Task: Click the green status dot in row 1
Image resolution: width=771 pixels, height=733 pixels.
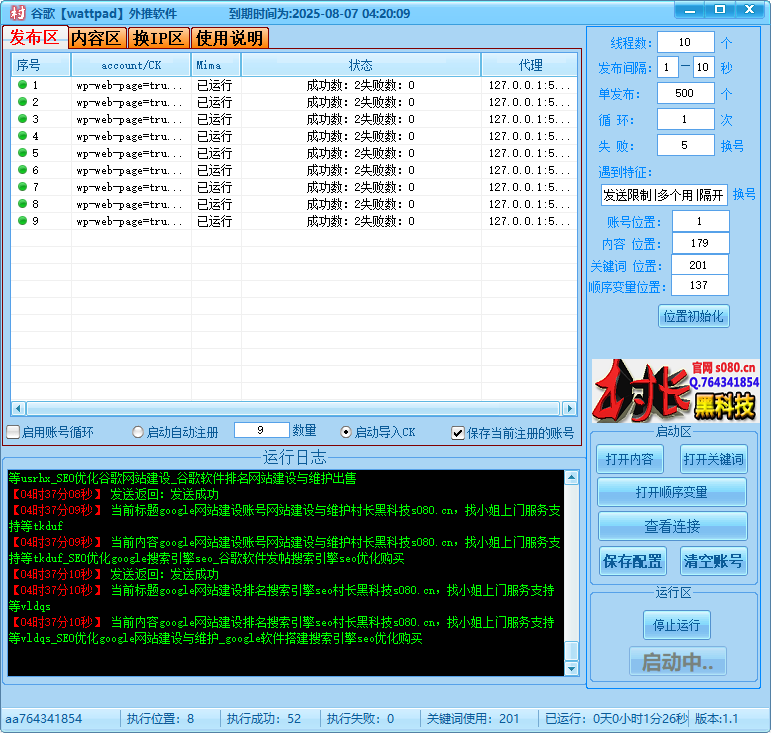Action: pyautogui.click(x=22, y=85)
